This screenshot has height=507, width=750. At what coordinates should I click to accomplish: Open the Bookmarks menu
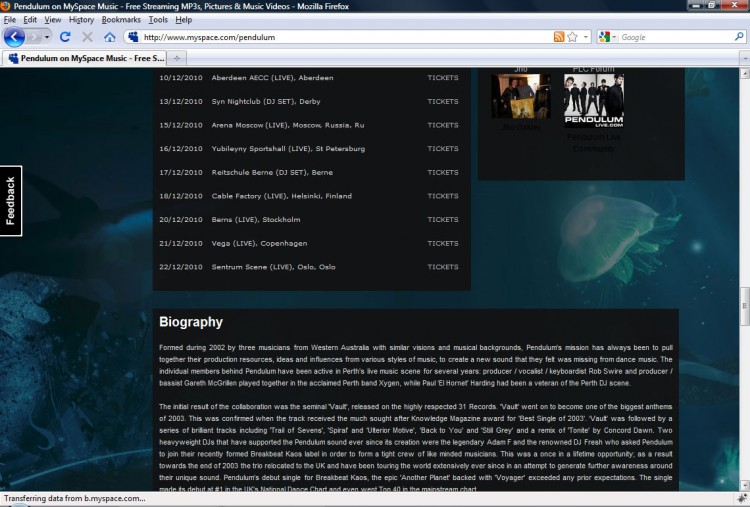(x=121, y=20)
